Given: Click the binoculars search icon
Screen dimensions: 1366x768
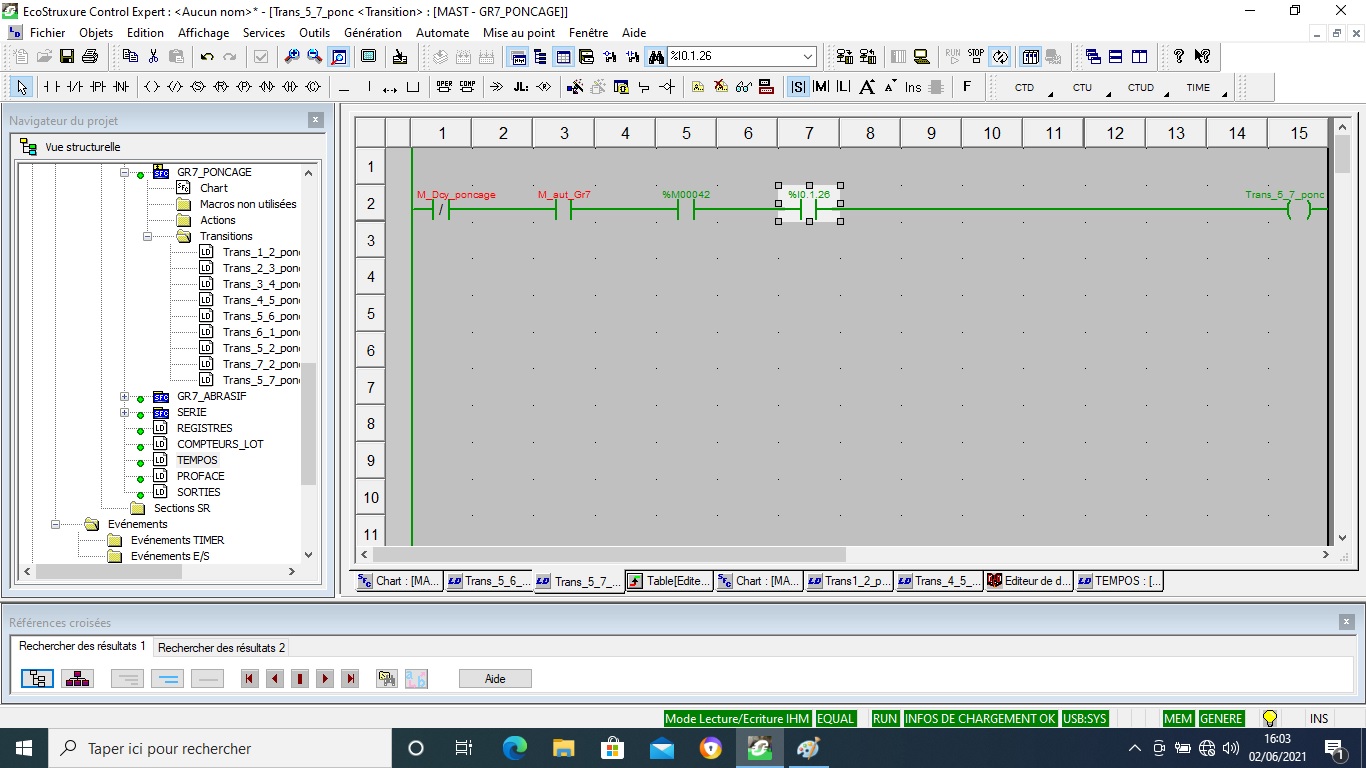Looking at the screenshot, I should [656, 57].
